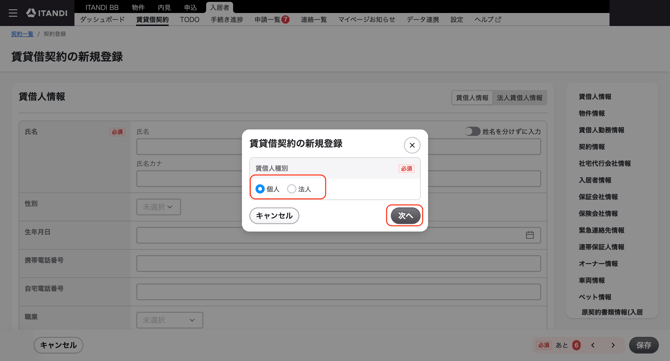
Task: Open ヘルプ external link
Action: tap(488, 20)
